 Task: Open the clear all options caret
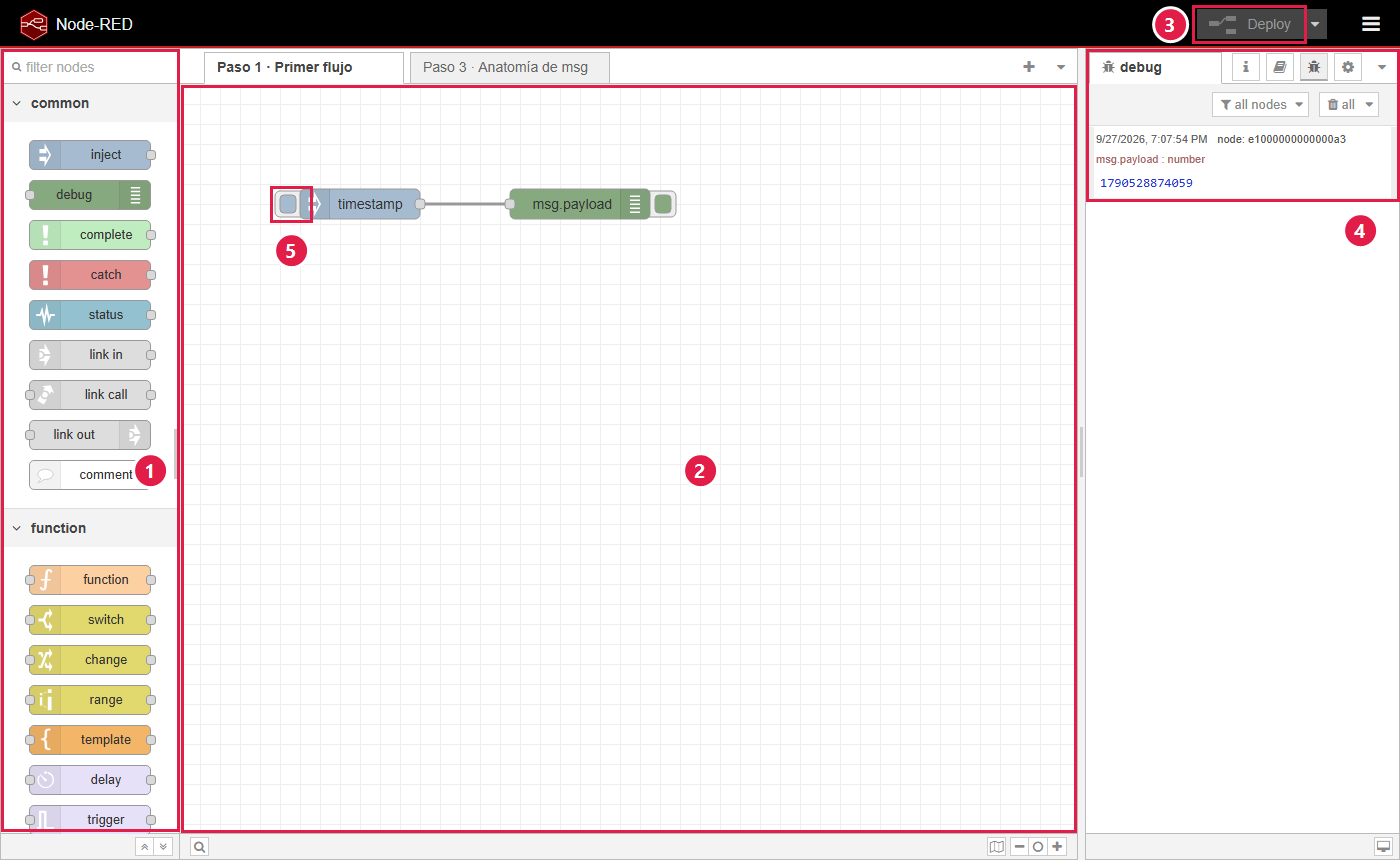coord(1369,104)
